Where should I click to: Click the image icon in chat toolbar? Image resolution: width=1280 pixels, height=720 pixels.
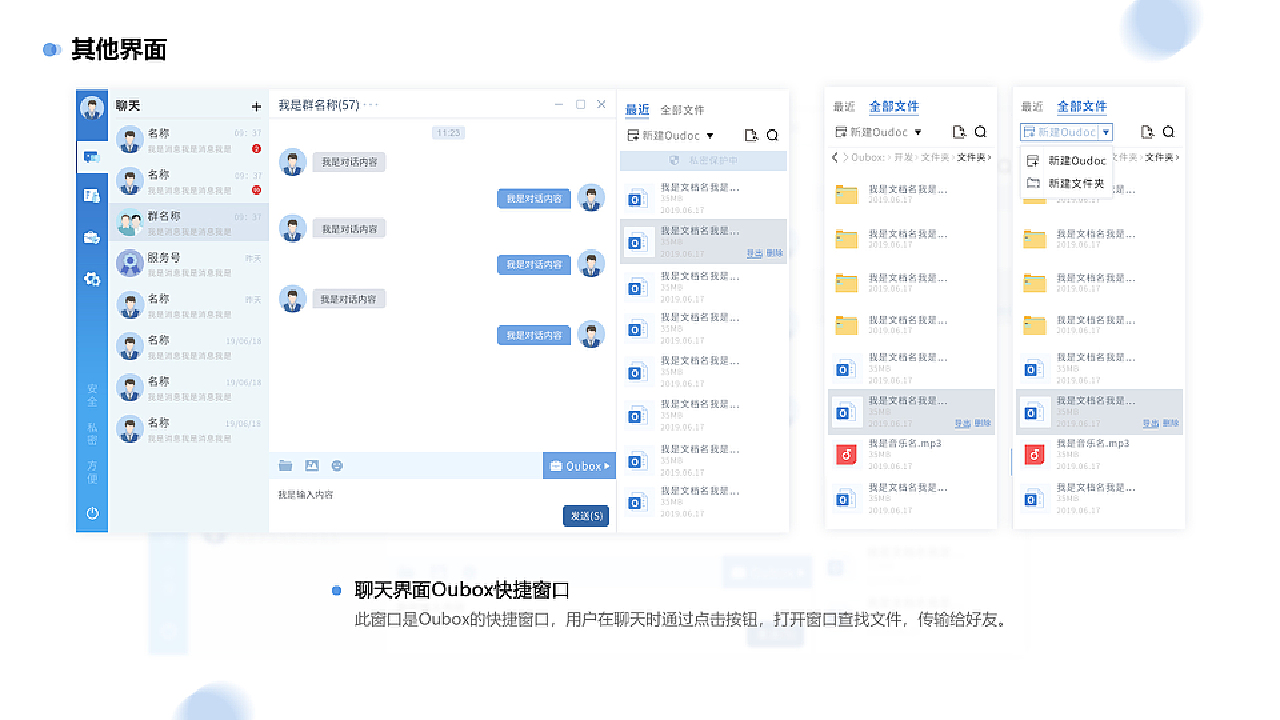click(x=312, y=465)
